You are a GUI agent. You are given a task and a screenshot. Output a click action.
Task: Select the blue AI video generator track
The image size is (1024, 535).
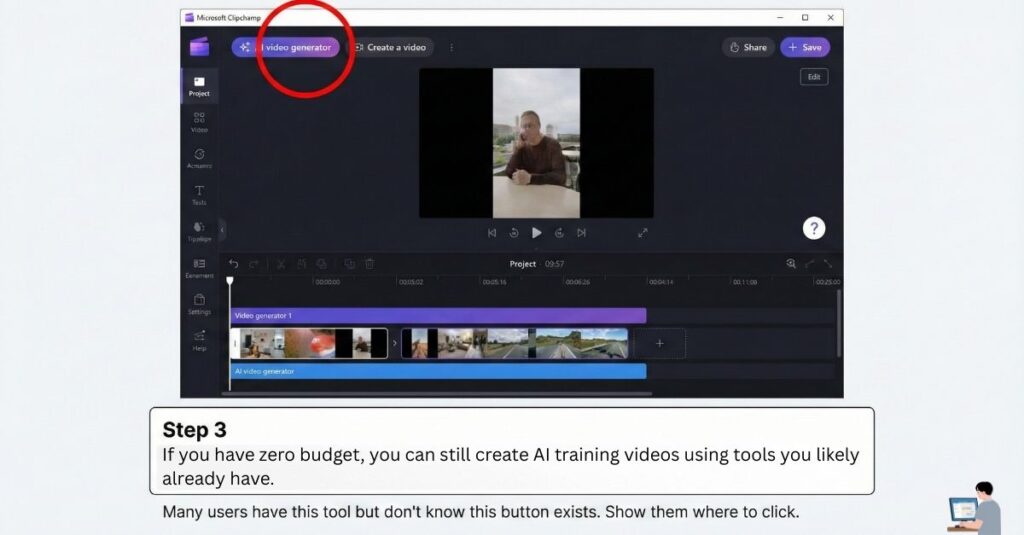[x=438, y=371]
